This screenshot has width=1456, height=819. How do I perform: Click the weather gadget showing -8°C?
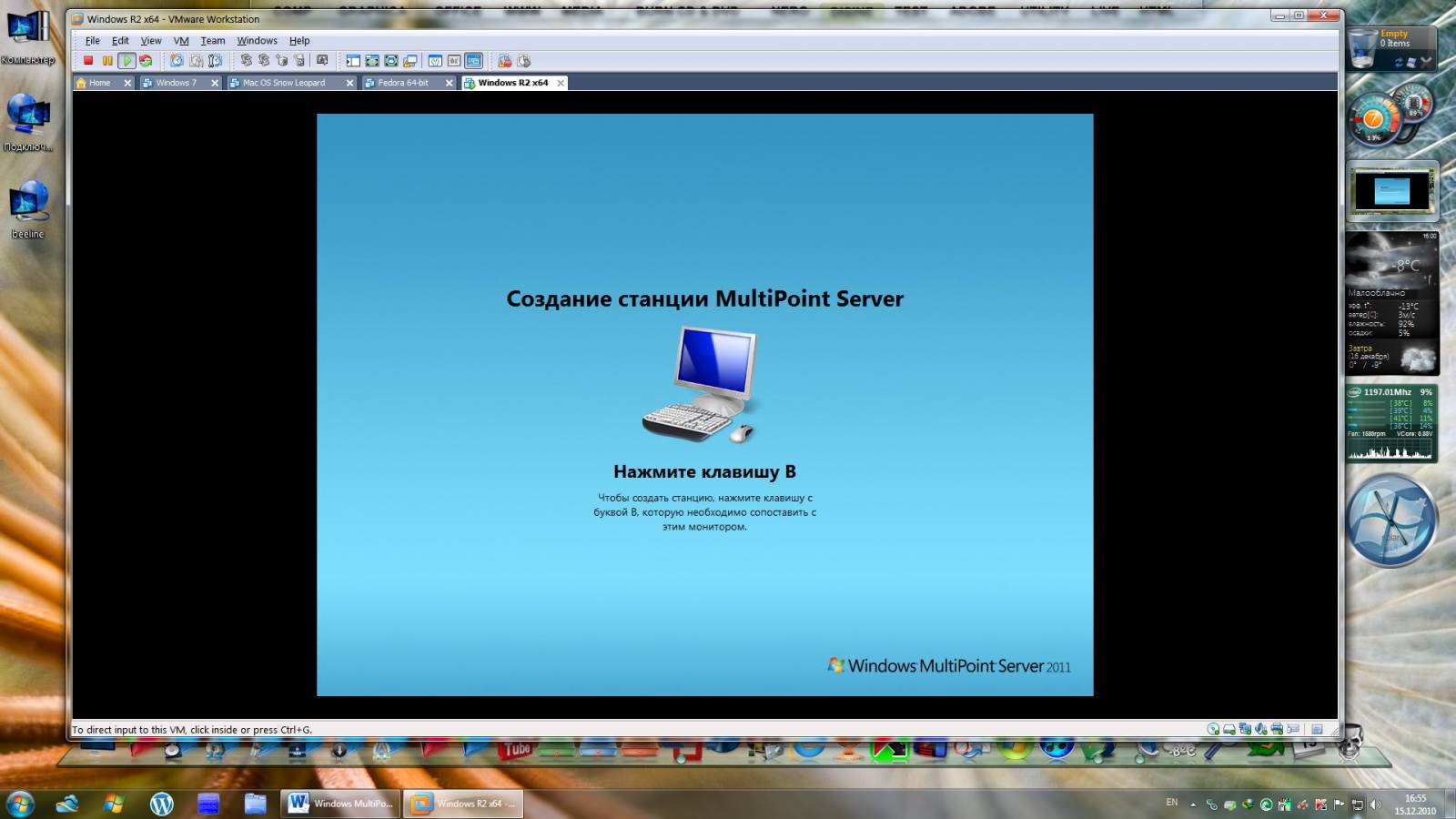pyautogui.click(x=1392, y=302)
